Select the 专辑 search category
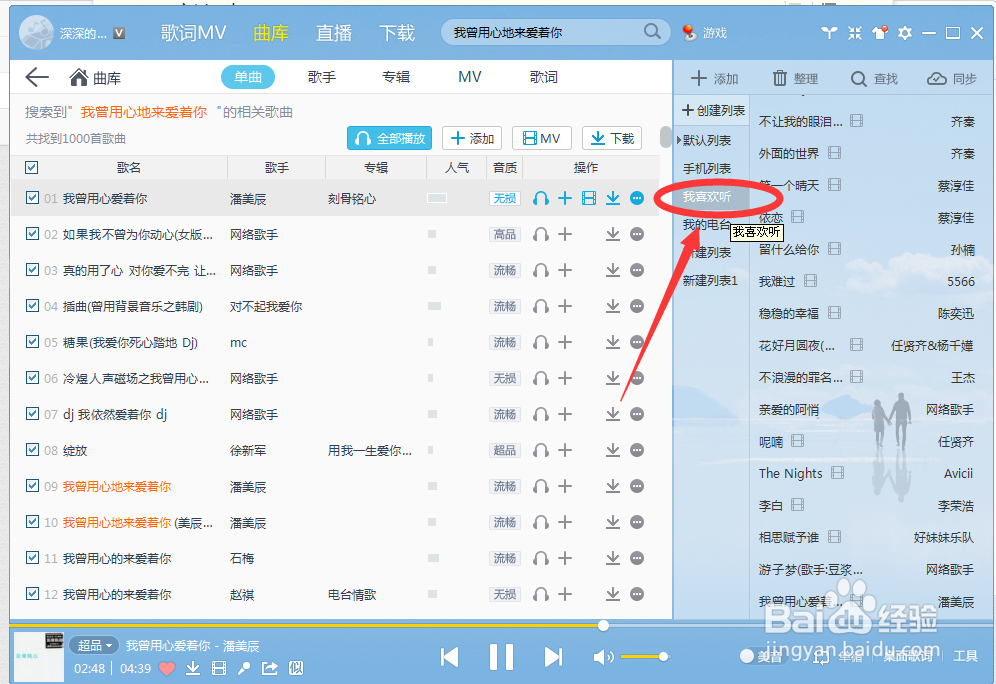 (x=396, y=77)
